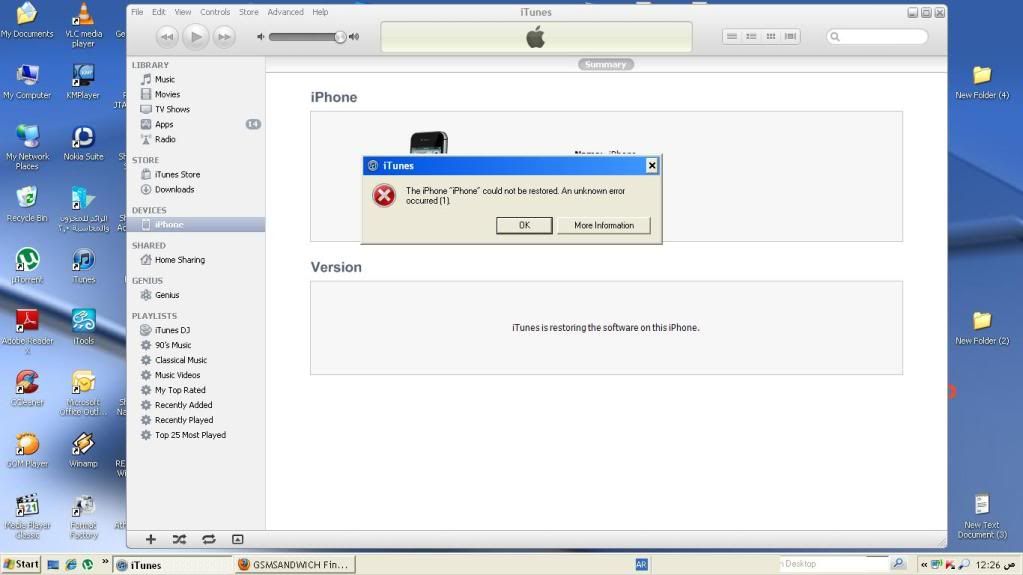
Task: Close the iTunes error dialog
Action: click(651, 166)
